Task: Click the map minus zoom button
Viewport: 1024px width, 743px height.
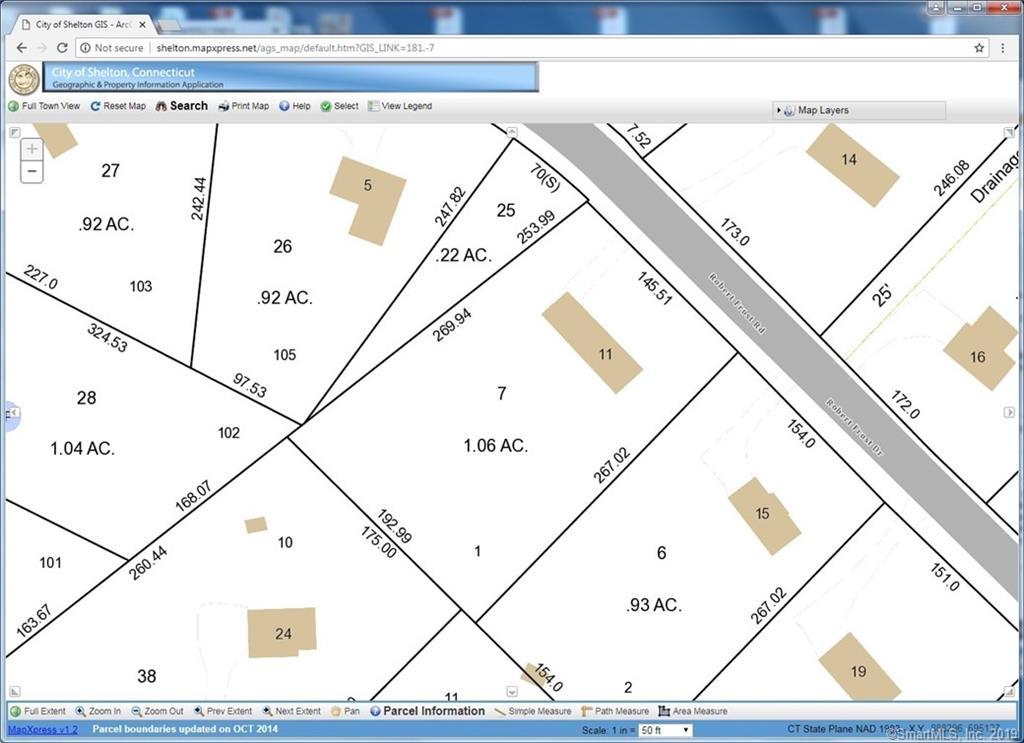Action: click(31, 172)
